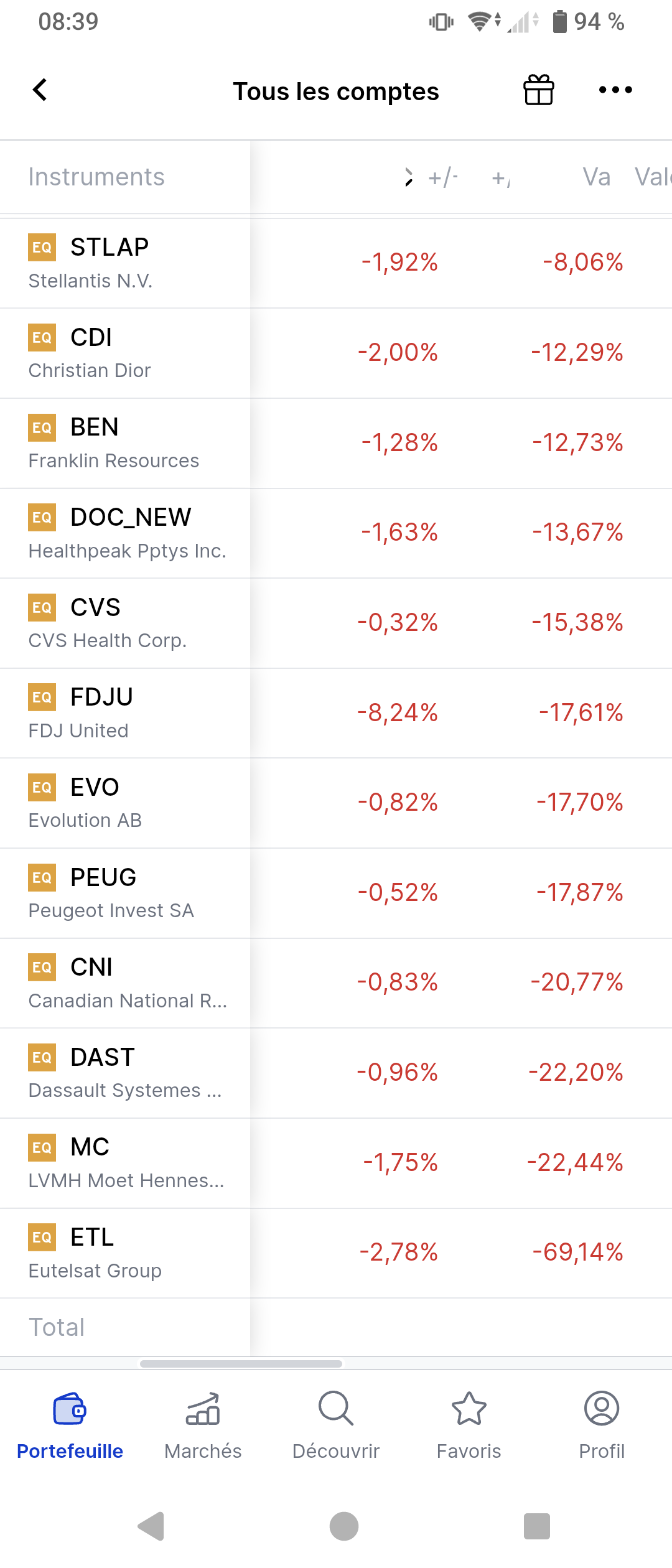Sort by the +/- column header
Viewport: 672px width, 1568px height.
tap(443, 178)
